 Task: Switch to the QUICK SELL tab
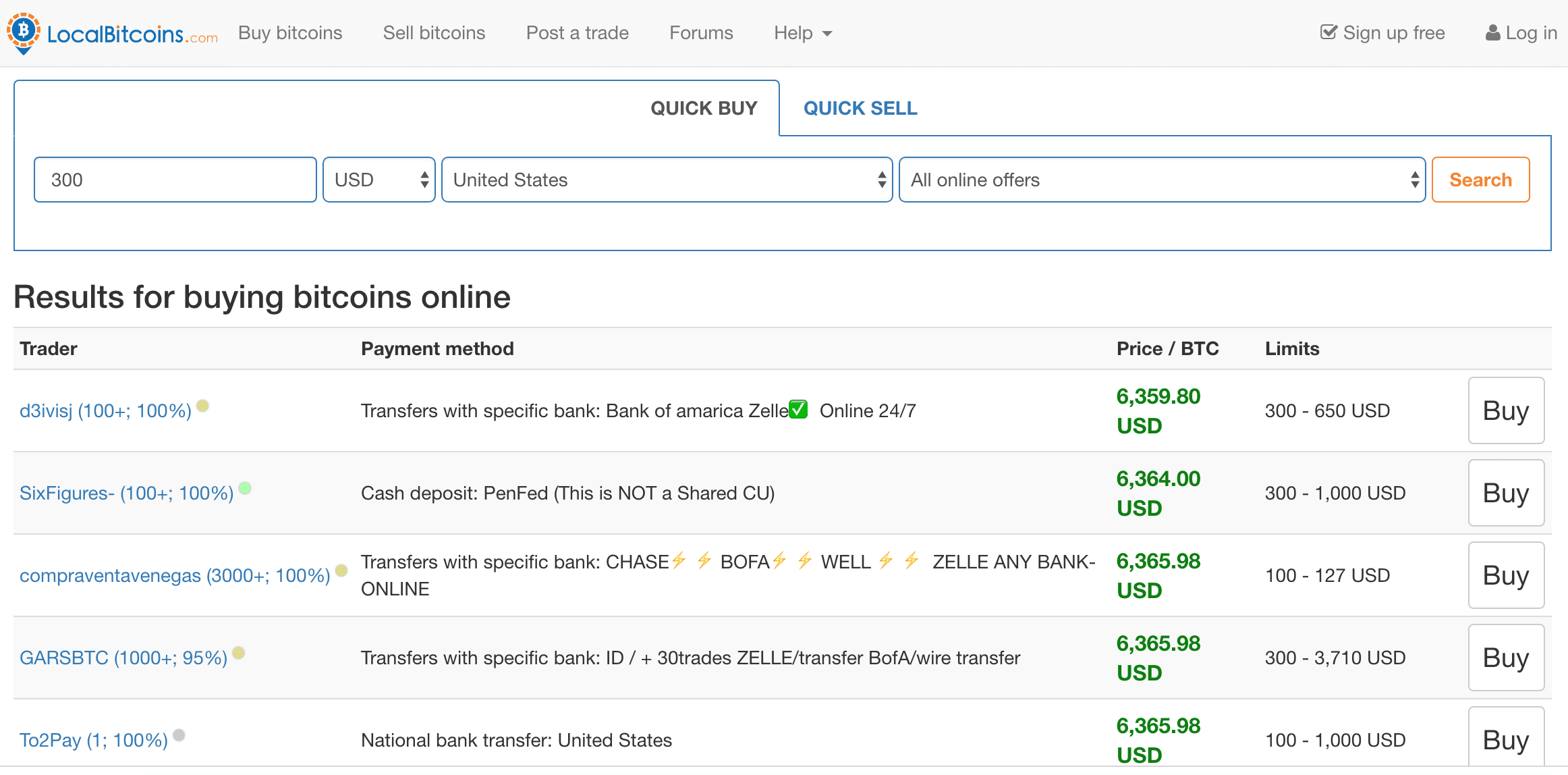(x=860, y=108)
